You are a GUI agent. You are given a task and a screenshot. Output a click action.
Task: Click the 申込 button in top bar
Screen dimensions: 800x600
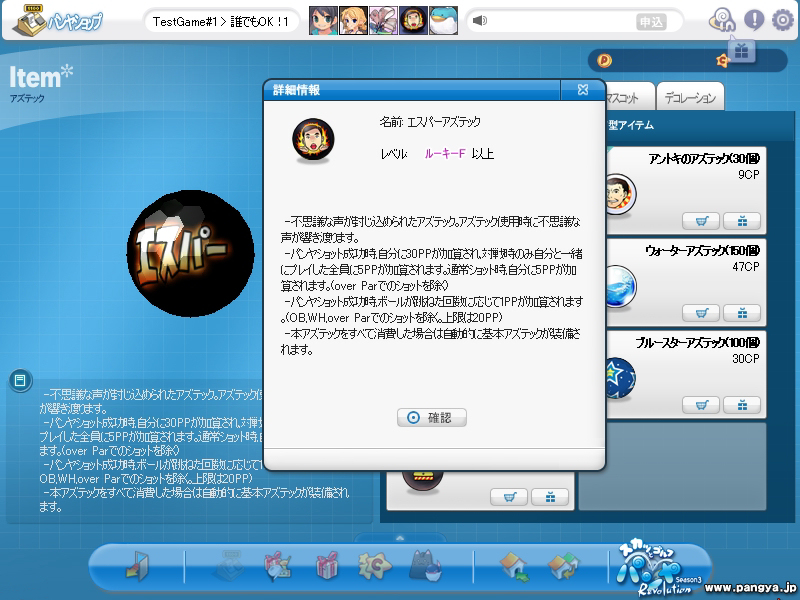tap(650, 21)
